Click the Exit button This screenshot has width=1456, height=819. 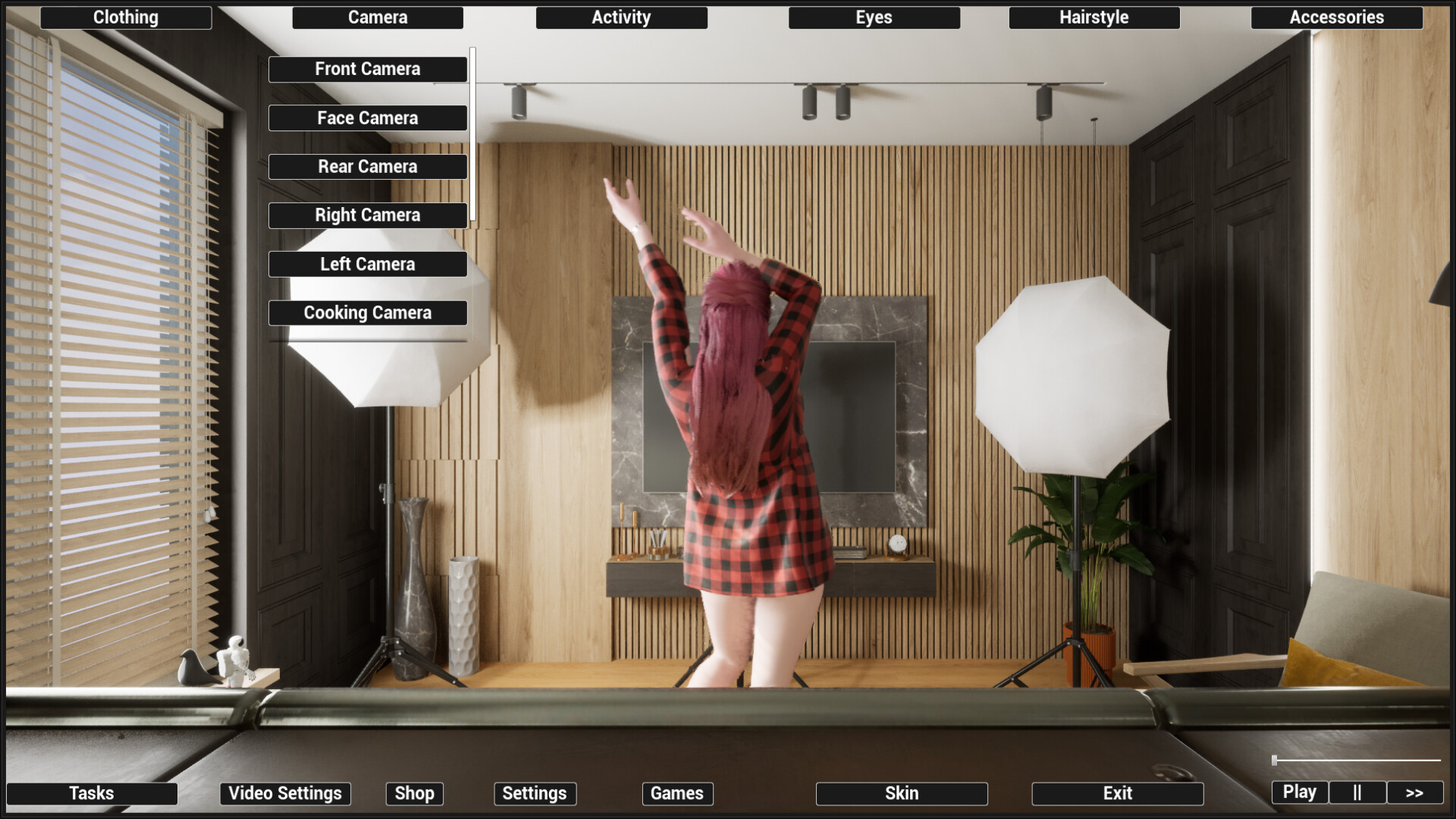(x=1118, y=793)
